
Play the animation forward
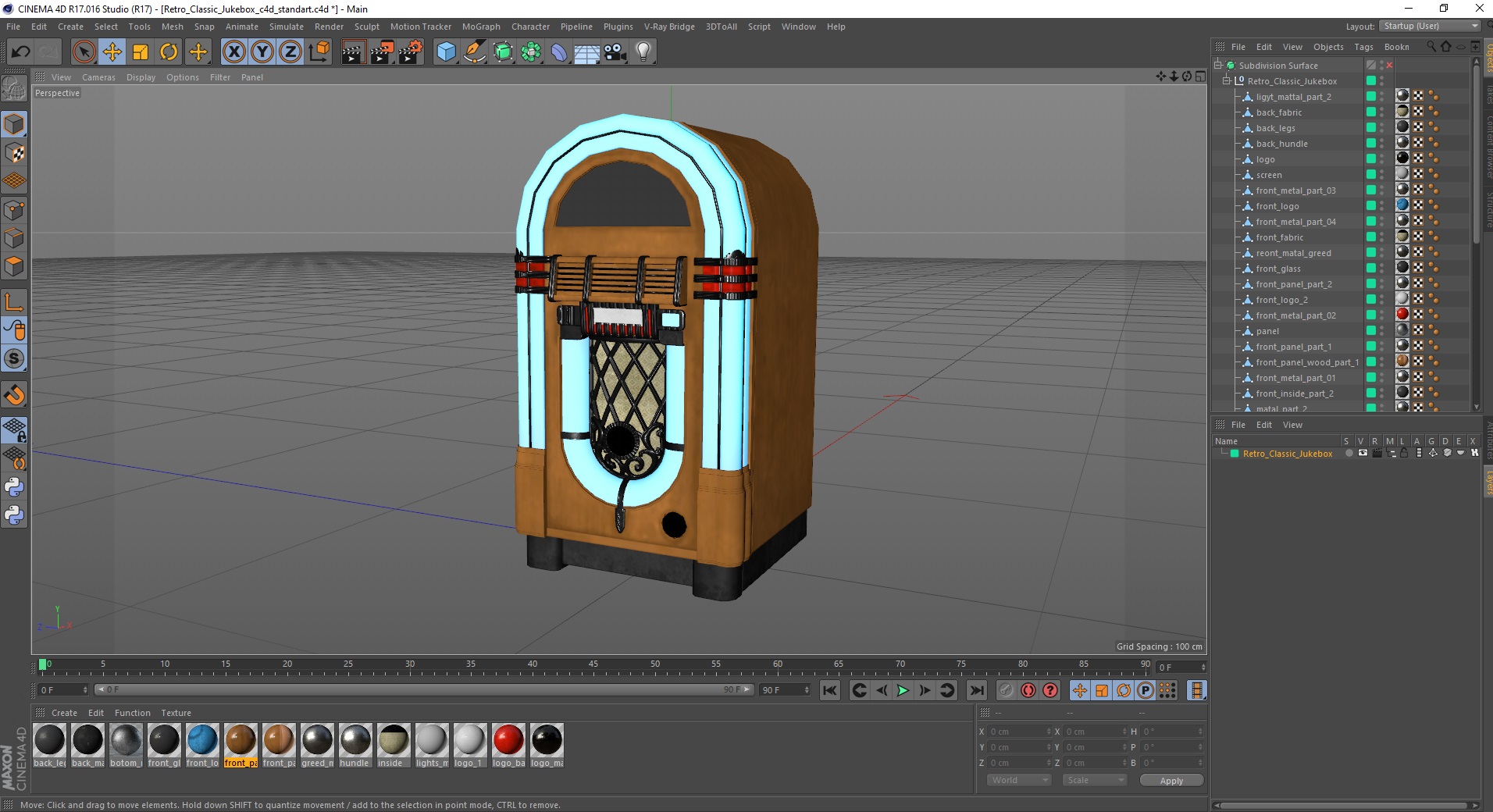903,690
